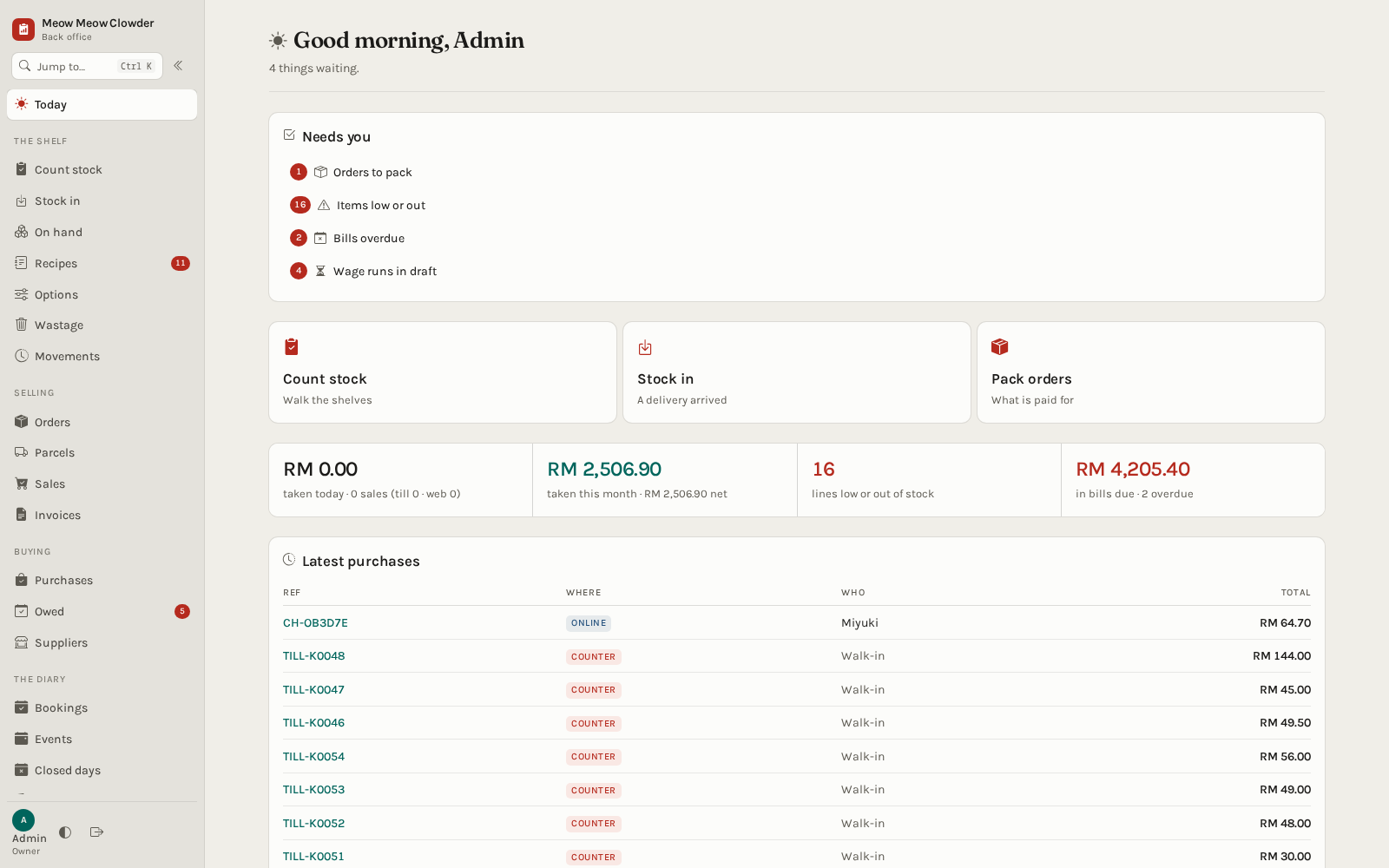Open Recipes in the sidebar
The height and width of the screenshot is (868, 1389).
click(102, 264)
